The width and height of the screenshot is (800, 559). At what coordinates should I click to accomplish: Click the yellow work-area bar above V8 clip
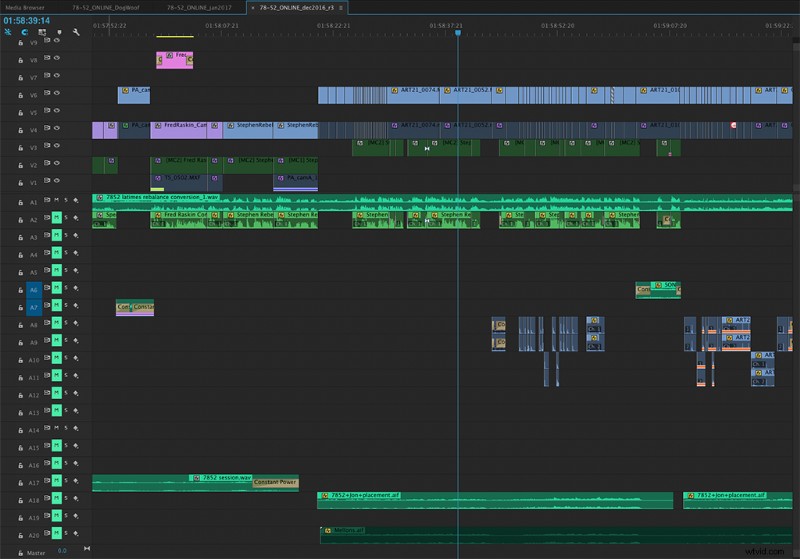point(174,36)
